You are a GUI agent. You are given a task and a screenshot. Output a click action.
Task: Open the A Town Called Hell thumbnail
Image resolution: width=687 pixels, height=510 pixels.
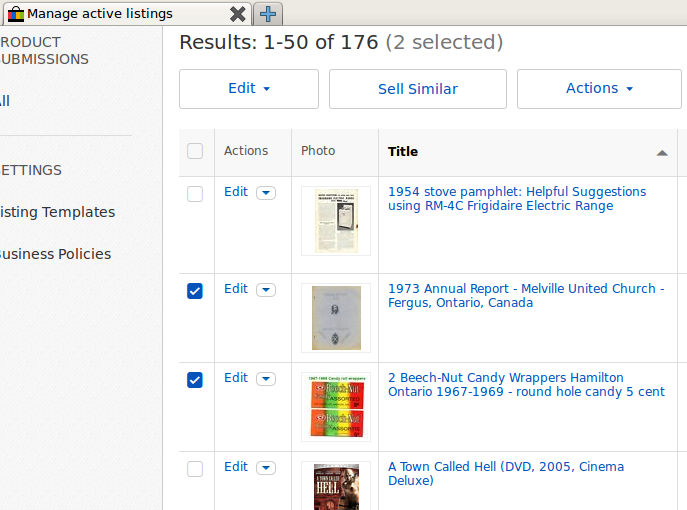click(336, 485)
